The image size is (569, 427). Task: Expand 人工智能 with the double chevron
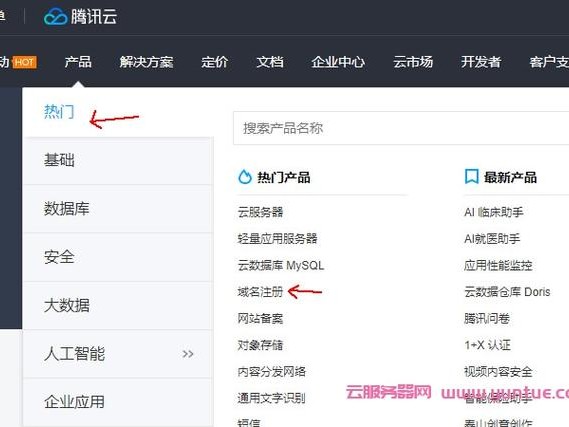coord(188,354)
